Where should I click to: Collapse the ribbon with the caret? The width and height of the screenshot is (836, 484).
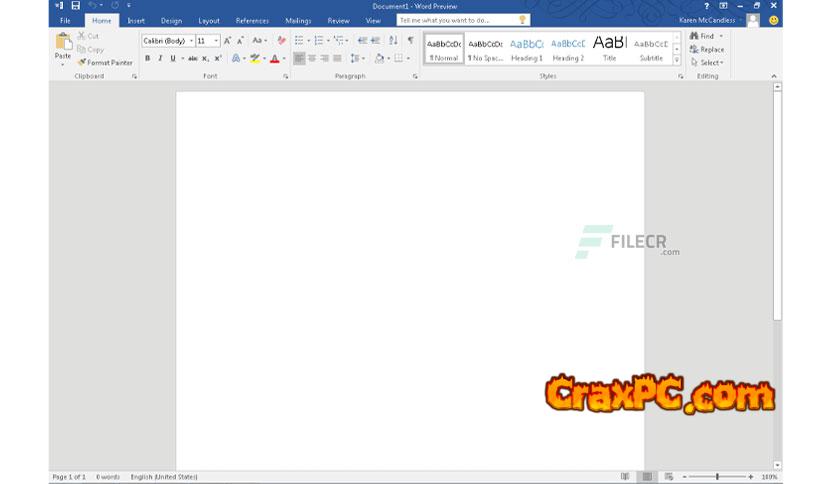click(774, 77)
